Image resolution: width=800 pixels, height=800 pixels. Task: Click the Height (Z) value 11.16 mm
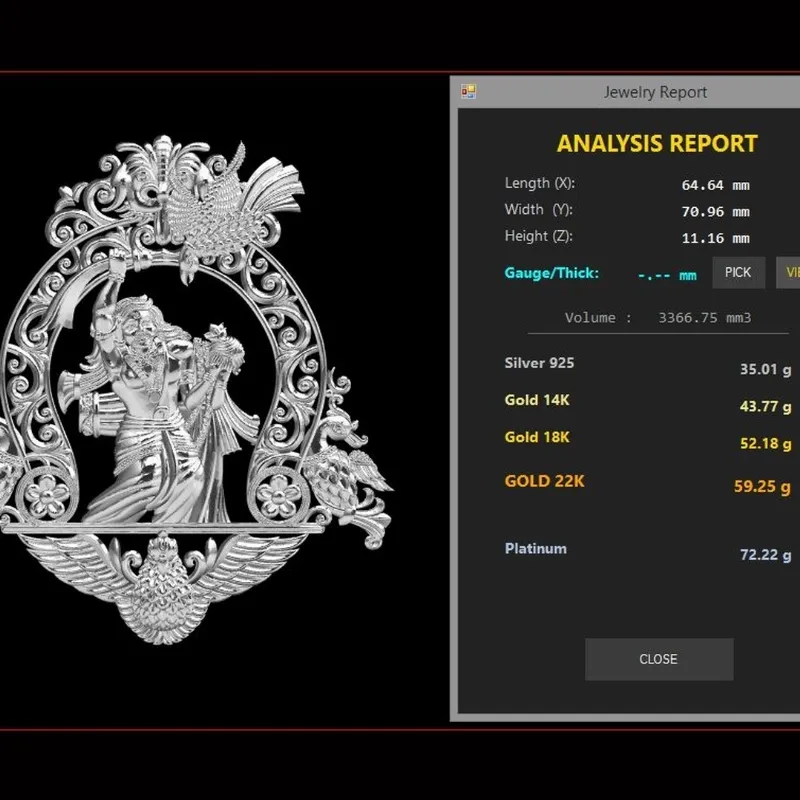tap(715, 238)
